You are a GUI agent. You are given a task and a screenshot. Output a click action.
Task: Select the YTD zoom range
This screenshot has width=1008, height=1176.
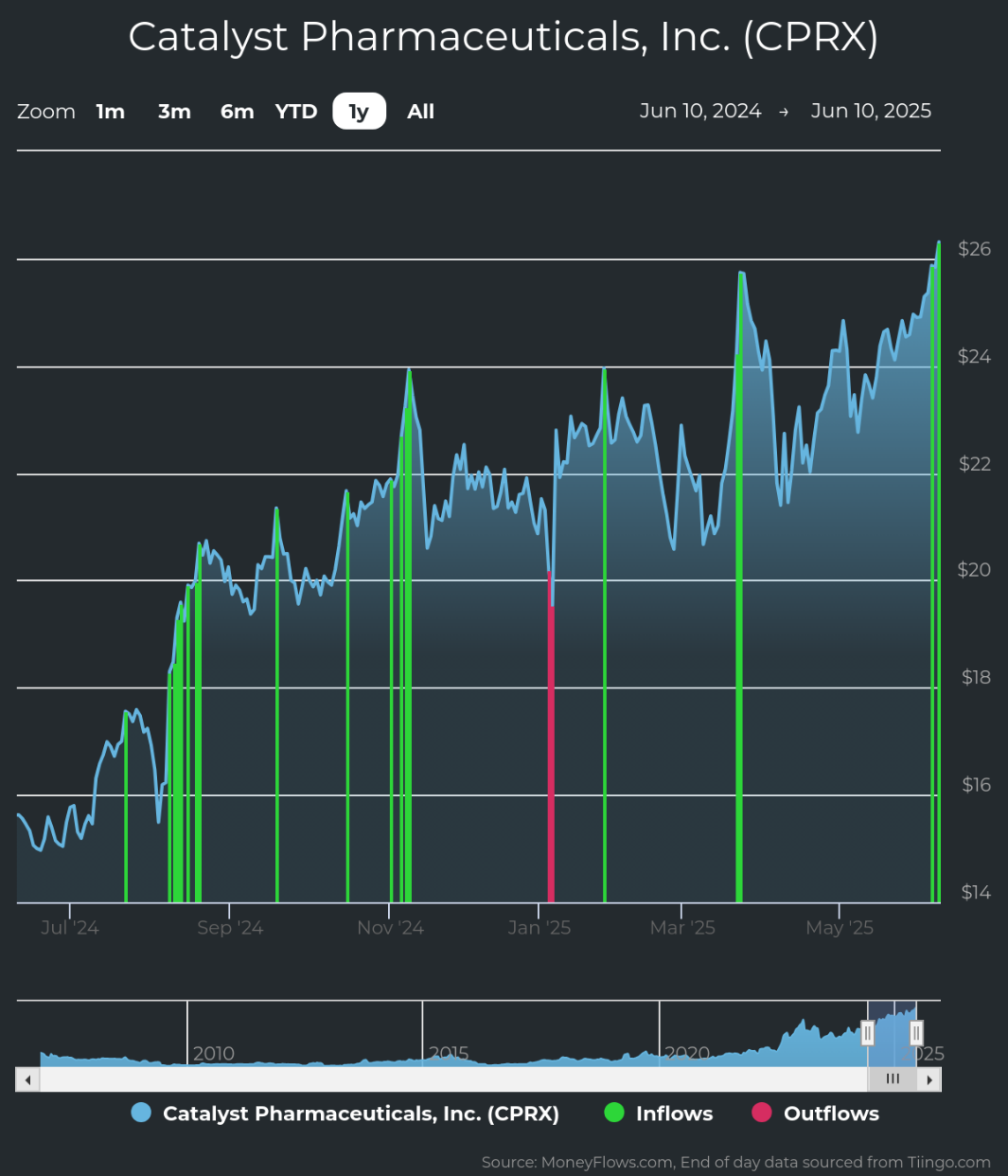pos(296,112)
